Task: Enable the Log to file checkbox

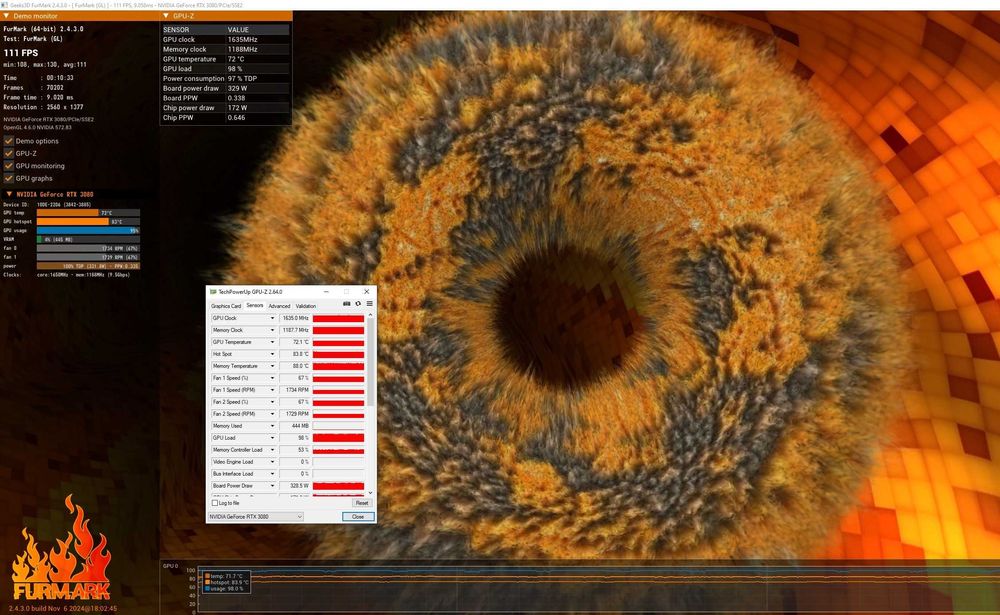Action: (214, 503)
